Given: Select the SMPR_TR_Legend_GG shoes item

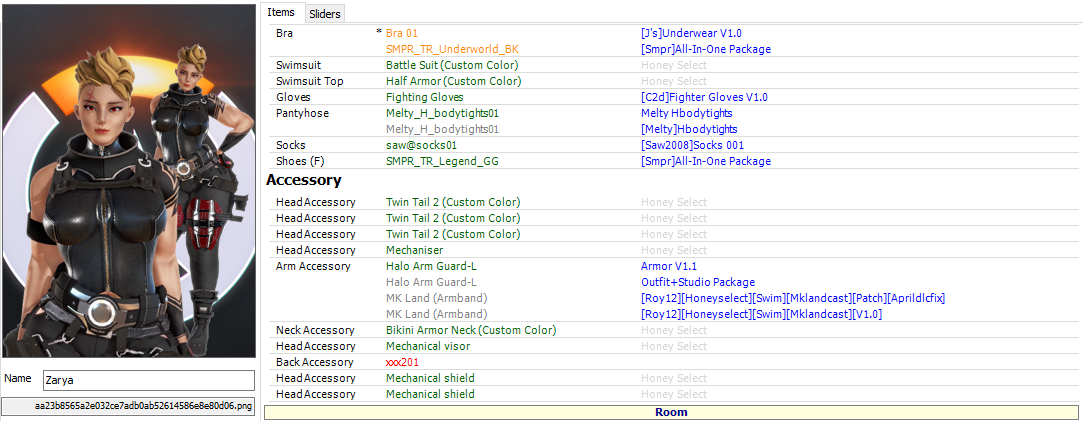Looking at the screenshot, I should tap(442, 161).
